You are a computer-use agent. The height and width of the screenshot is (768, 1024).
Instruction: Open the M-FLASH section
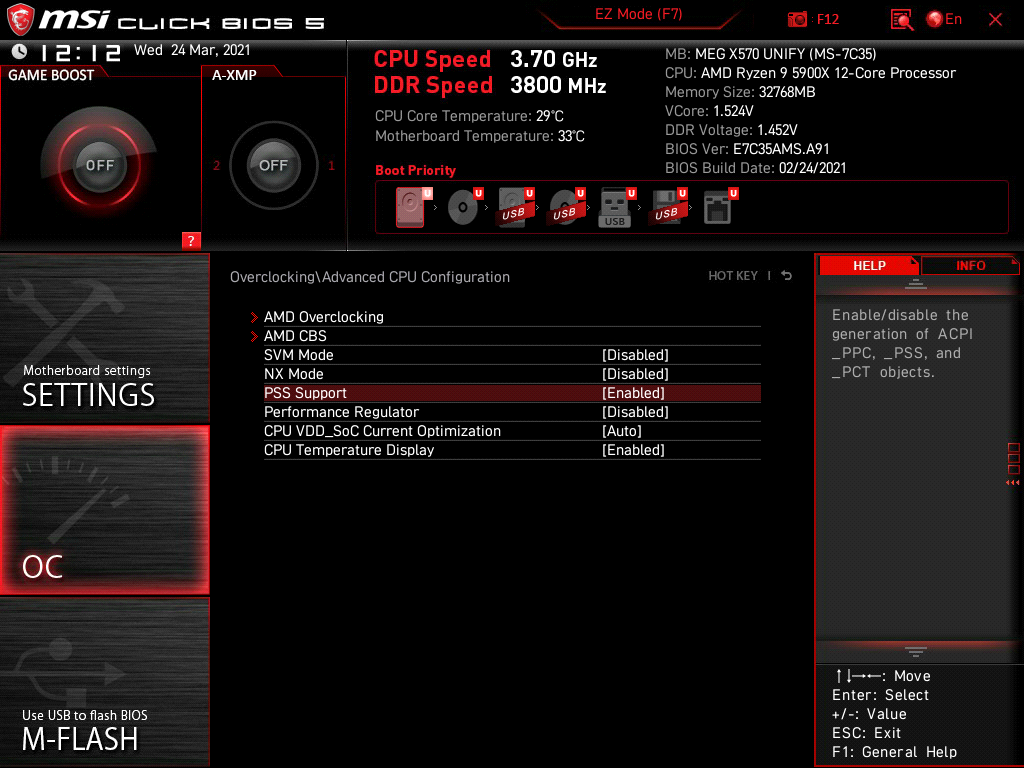104,682
